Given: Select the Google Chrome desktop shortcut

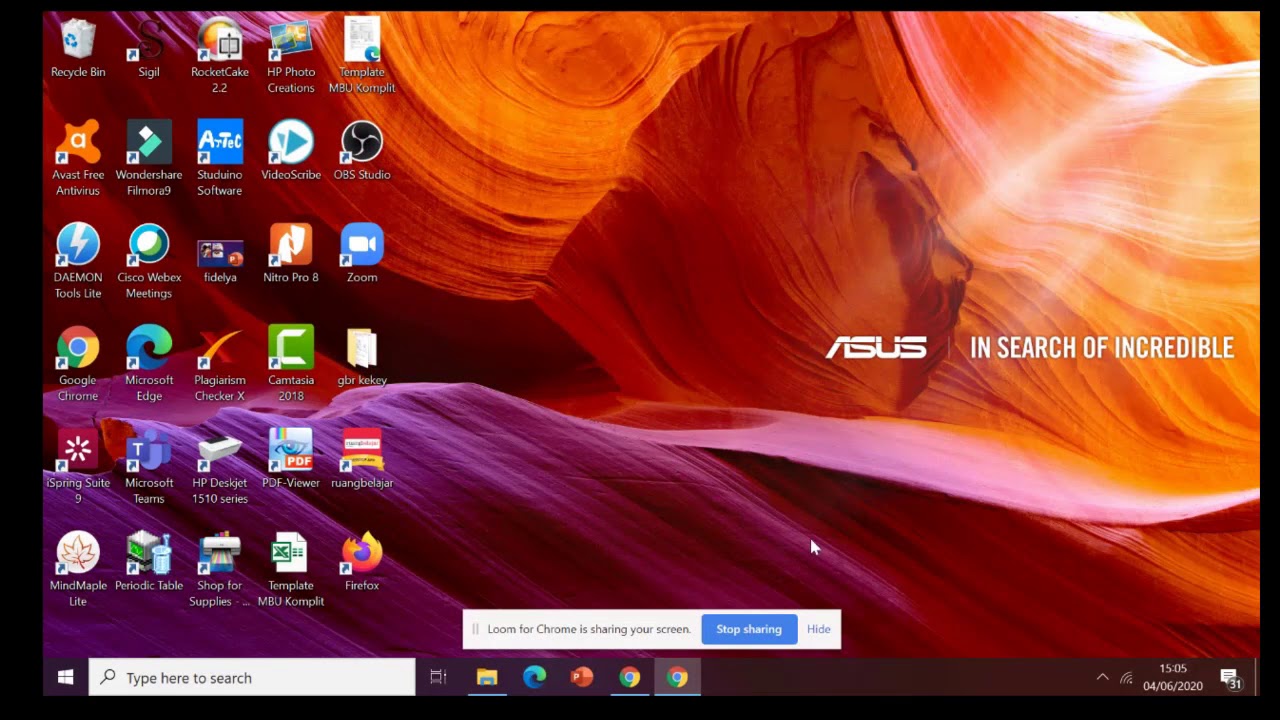Looking at the screenshot, I should click(x=78, y=364).
